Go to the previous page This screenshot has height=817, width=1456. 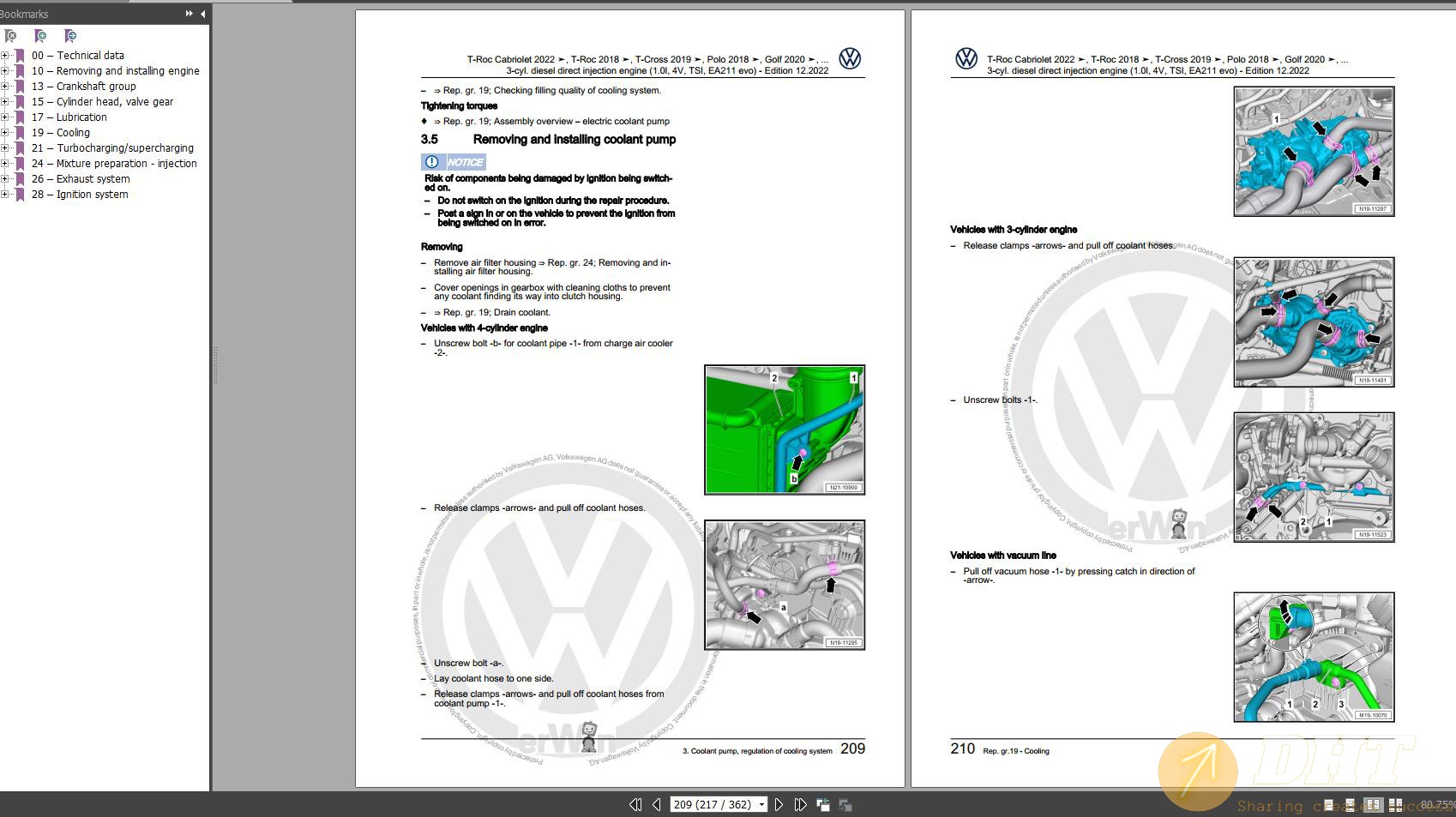(x=657, y=804)
